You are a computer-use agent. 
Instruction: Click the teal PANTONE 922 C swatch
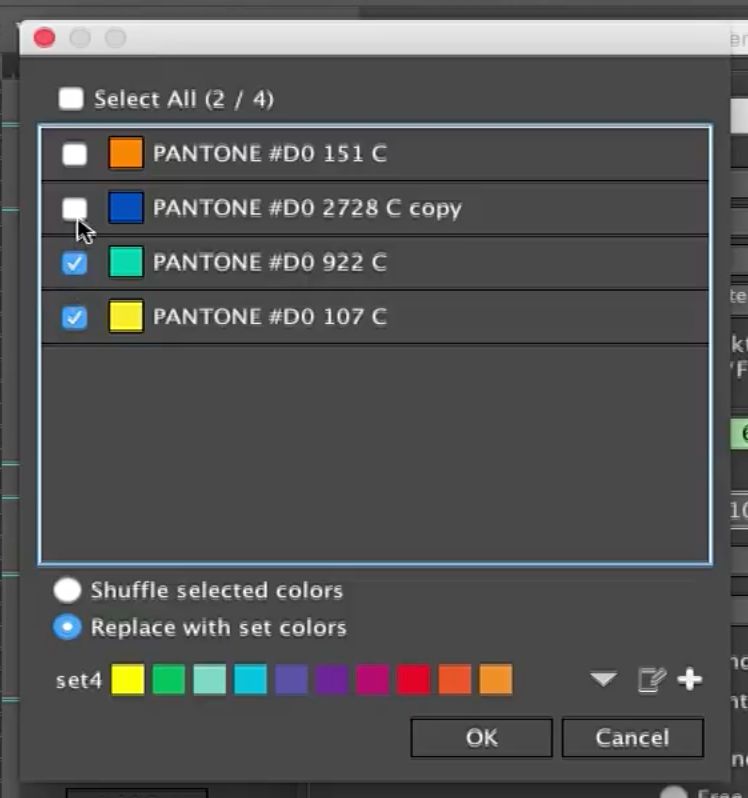tap(126, 262)
